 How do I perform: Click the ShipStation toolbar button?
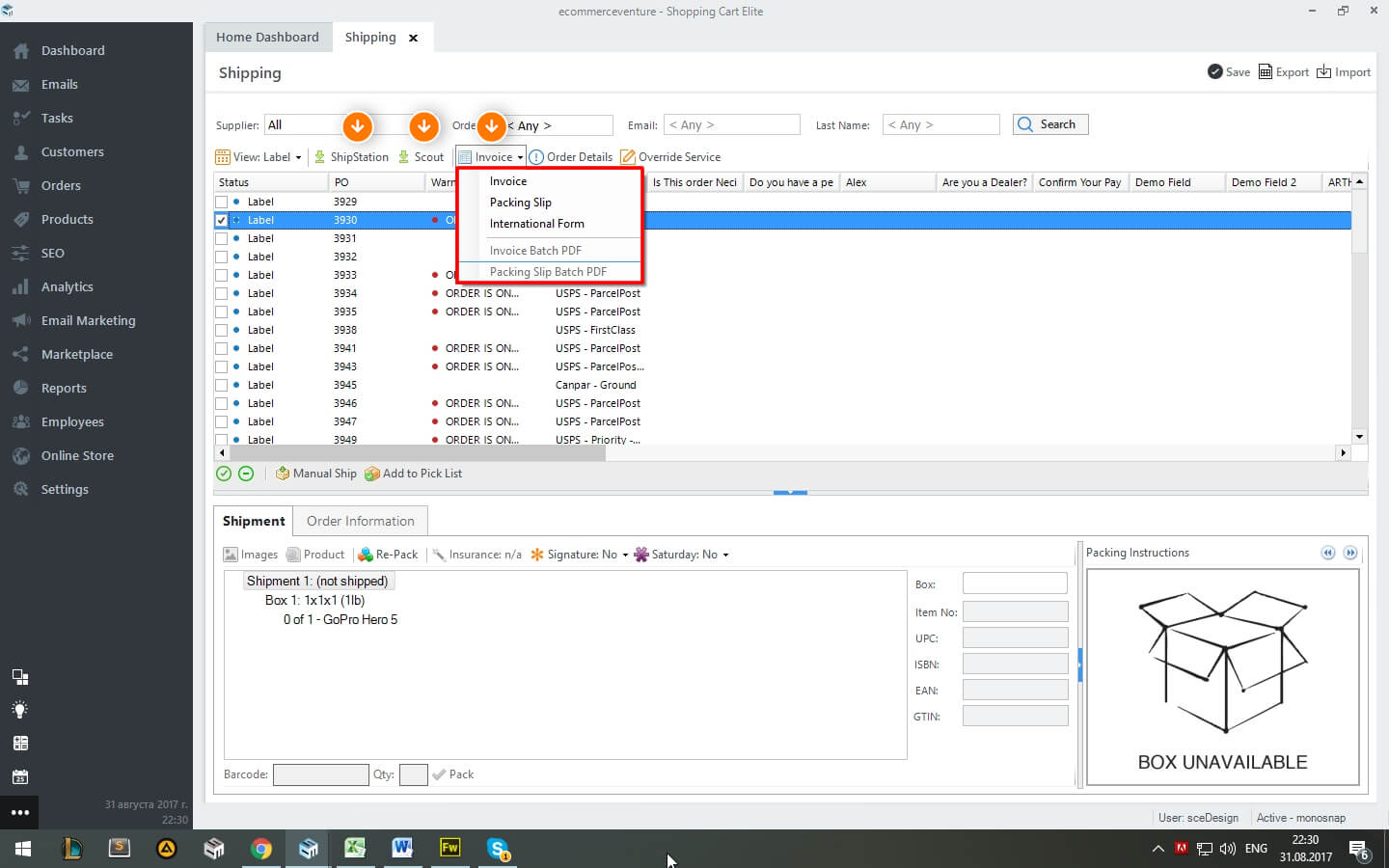pyautogui.click(x=351, y=157)
